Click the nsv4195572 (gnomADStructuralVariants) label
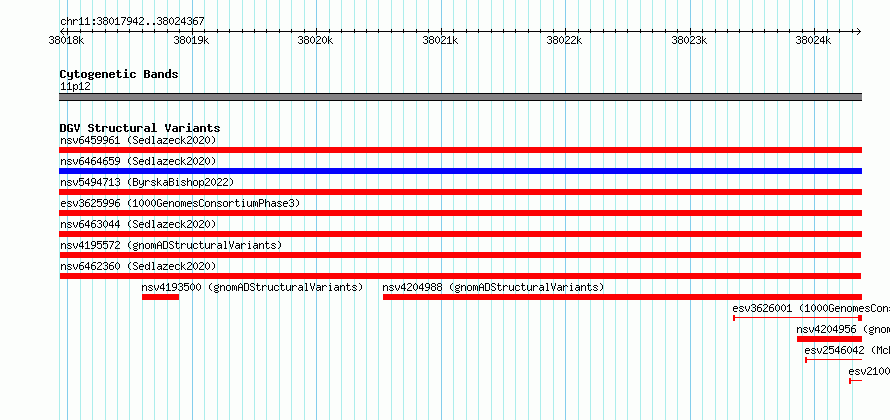Viewport: 890px width, 420px height. click(x=171, y=245)
